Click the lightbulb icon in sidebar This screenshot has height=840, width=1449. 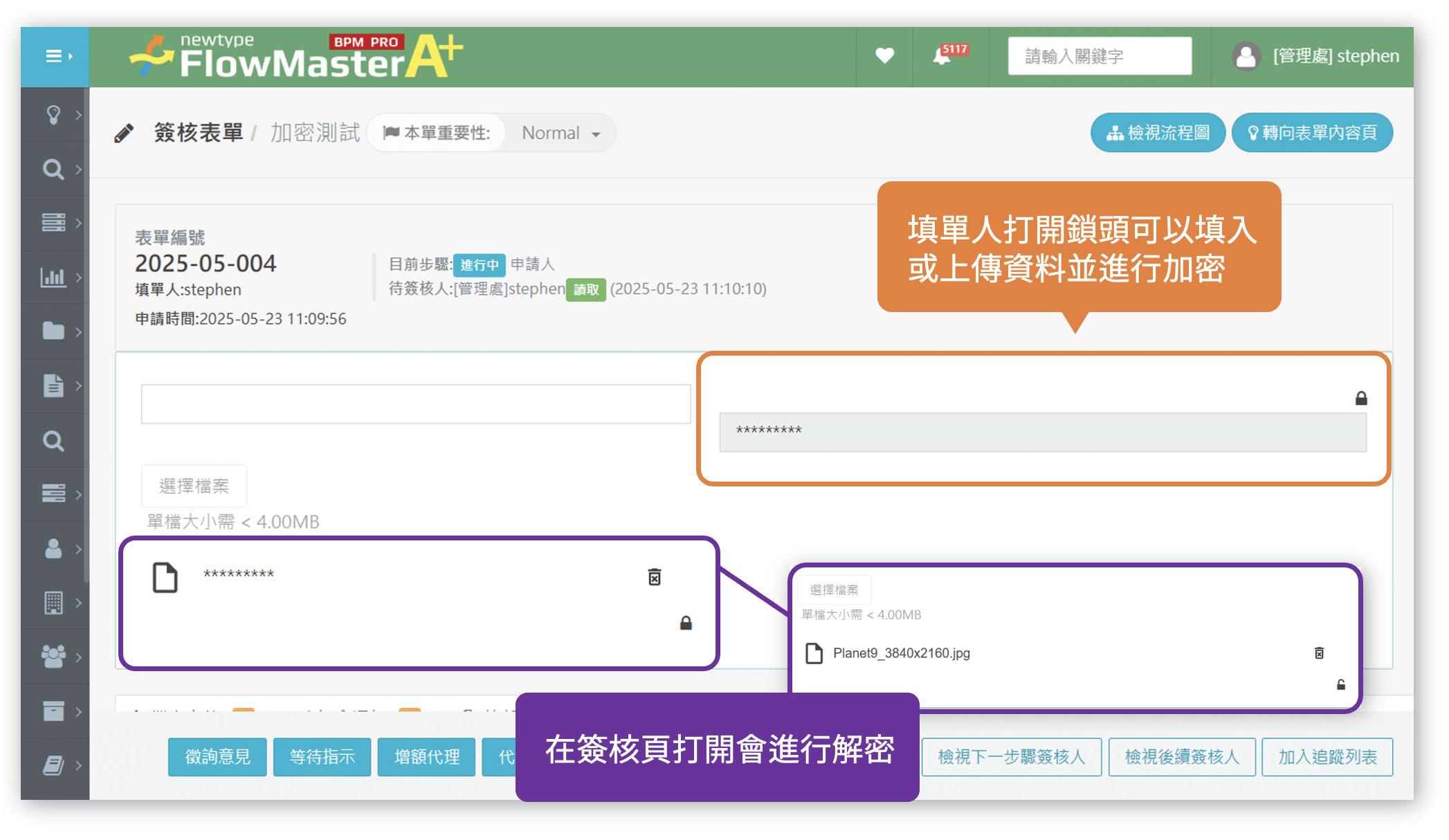[53, 114]
